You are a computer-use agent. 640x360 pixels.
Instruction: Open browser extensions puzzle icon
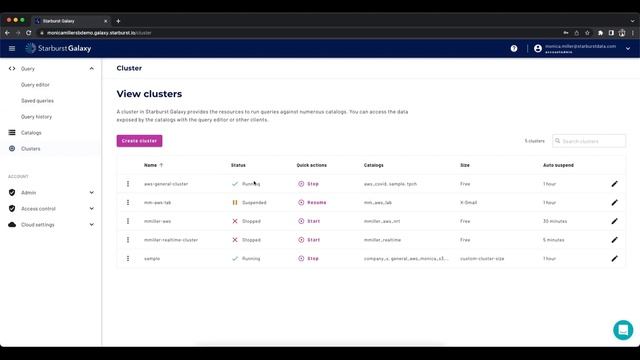(x=600, y=33)
